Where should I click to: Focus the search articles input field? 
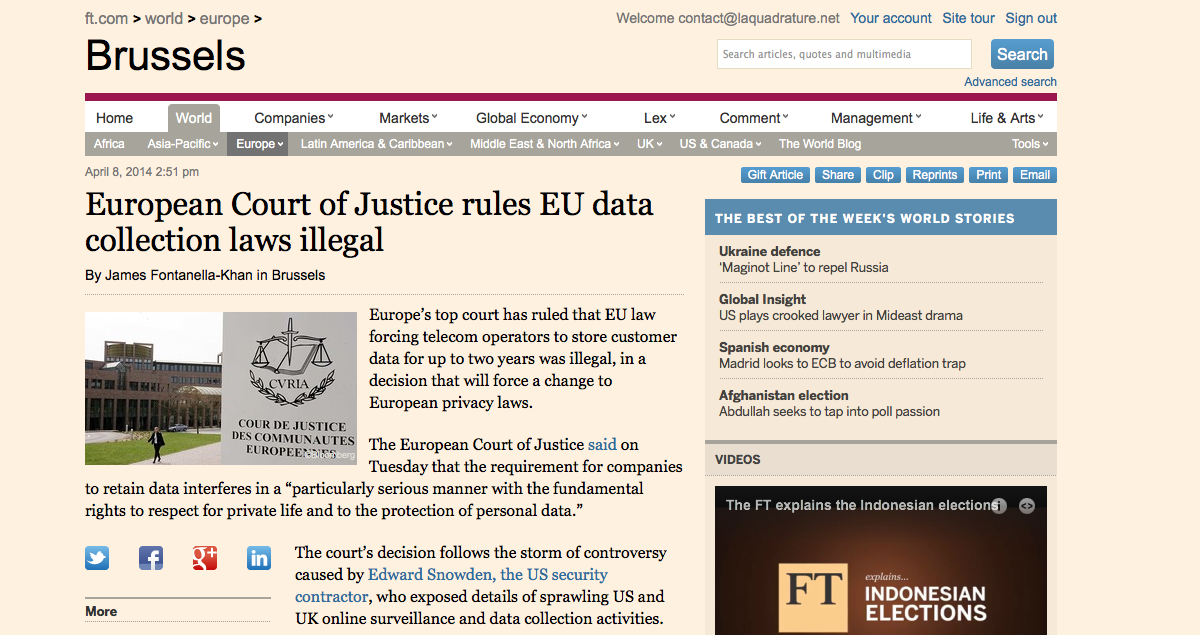tap(844, 54)
